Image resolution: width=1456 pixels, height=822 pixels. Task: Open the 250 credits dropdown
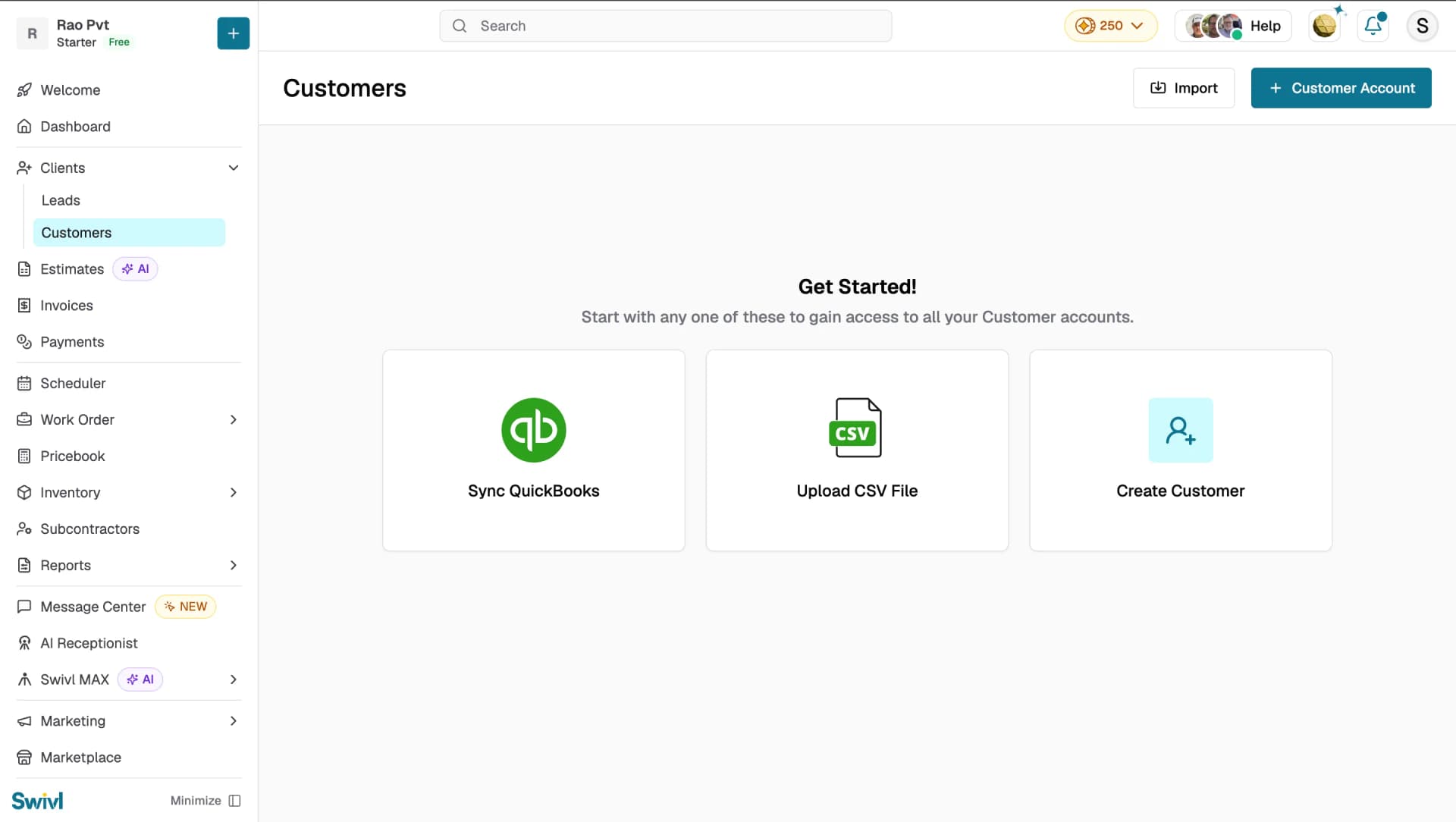click(1110, 26)
